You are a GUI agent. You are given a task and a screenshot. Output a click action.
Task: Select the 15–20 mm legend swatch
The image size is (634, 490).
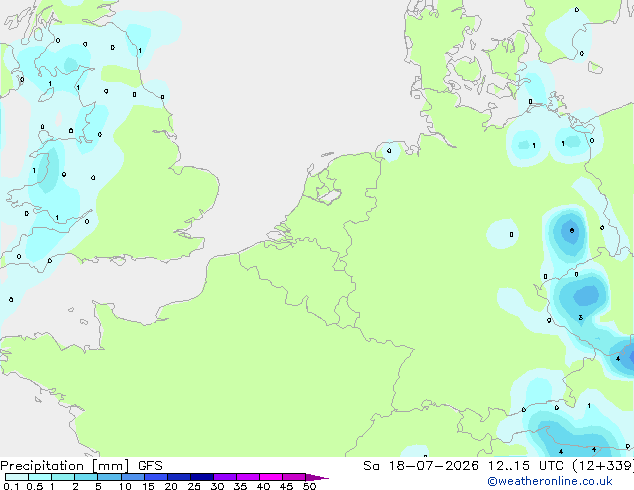click(x=156, y=477)
